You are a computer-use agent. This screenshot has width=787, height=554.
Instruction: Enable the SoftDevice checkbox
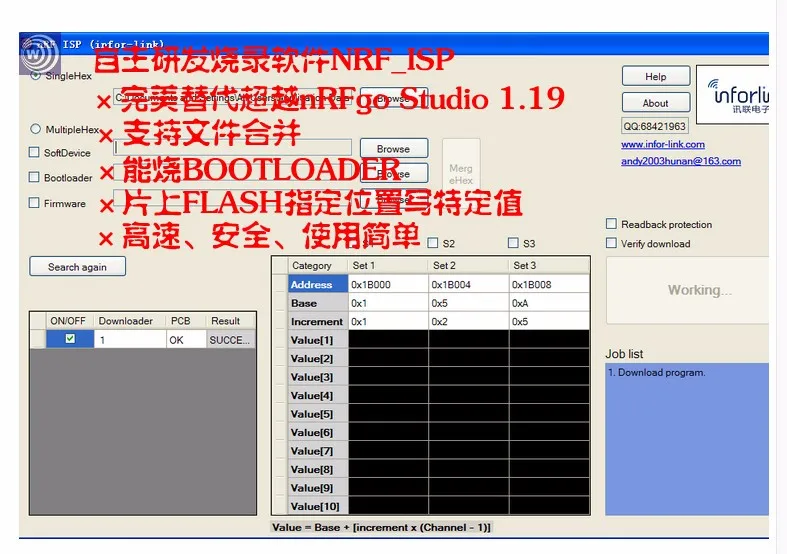pos(34,152)
